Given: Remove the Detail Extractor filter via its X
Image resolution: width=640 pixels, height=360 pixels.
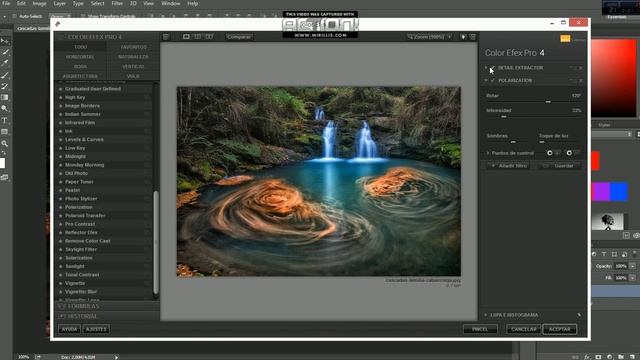Looking at the screenshot, I should click(581, 68).
